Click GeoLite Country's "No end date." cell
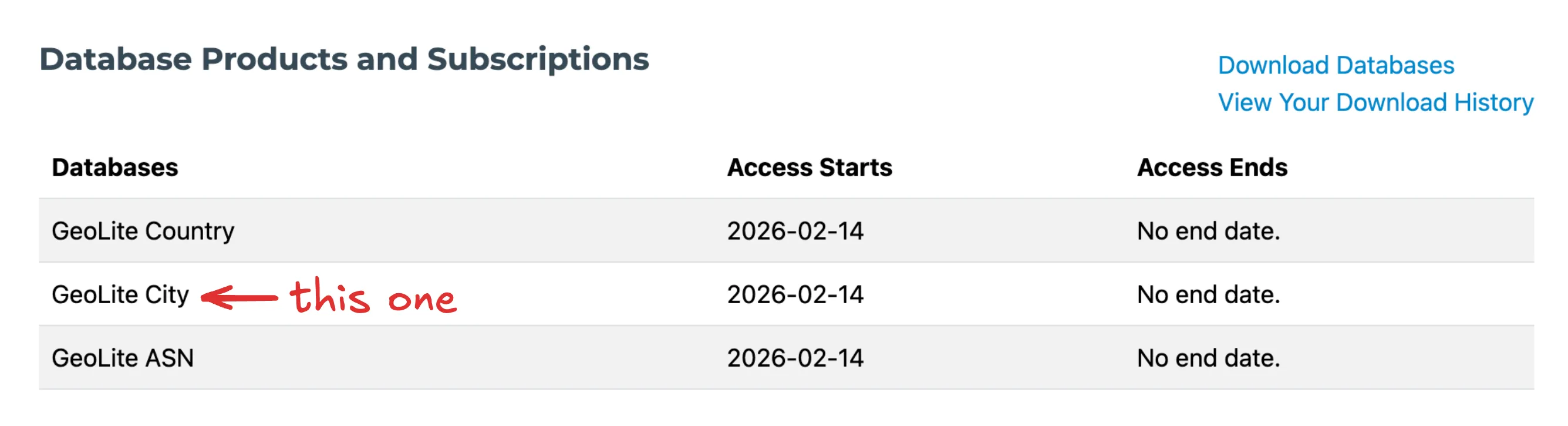 point(1208,231)
